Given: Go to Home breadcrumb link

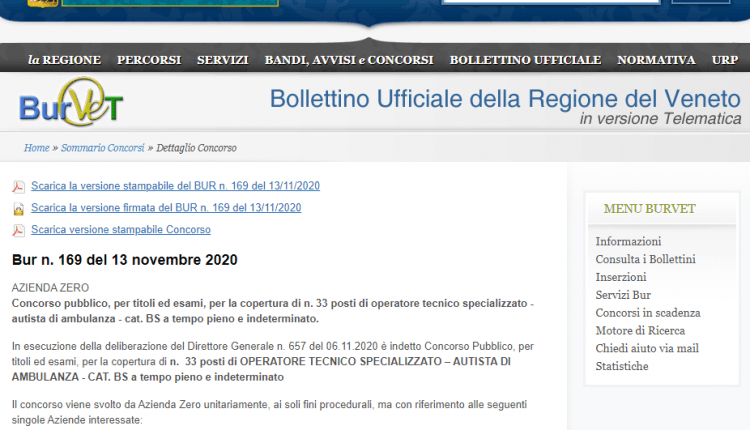Looking at the screenshot, I should [37, 148].
